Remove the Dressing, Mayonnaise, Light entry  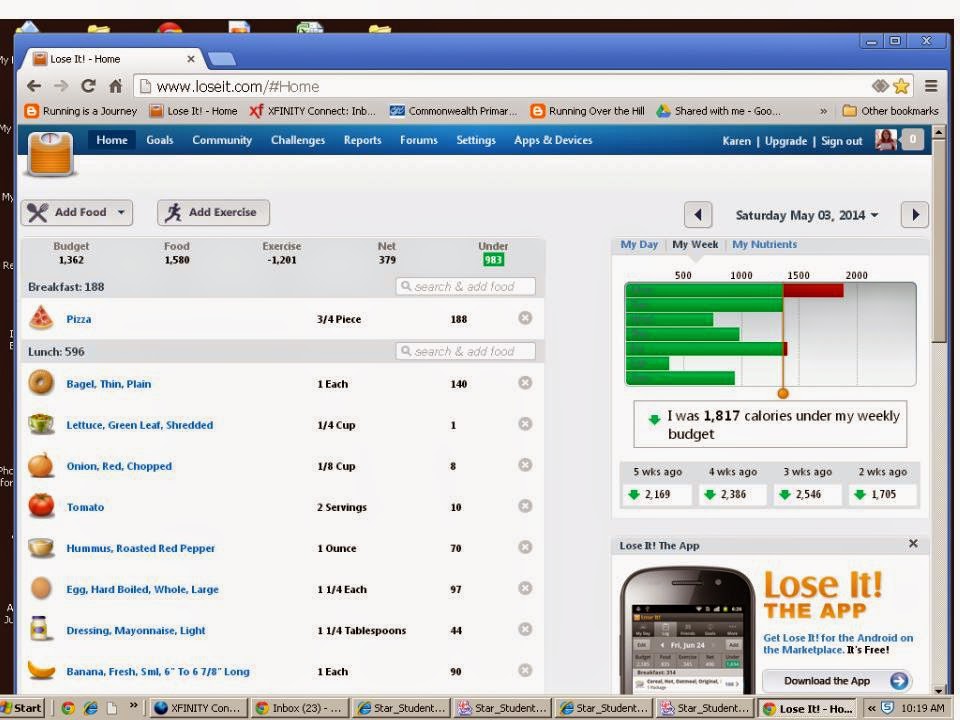525,629
